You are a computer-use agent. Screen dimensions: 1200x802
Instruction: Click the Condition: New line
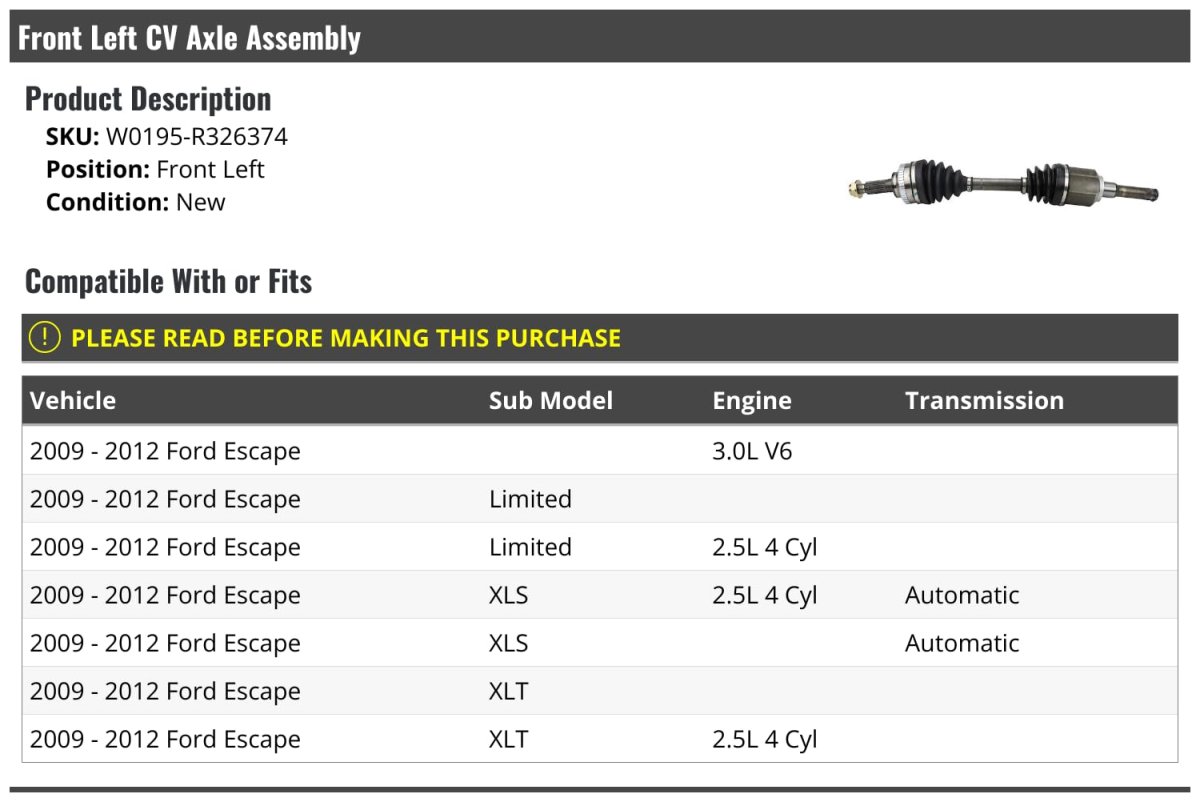pos(135,202)
